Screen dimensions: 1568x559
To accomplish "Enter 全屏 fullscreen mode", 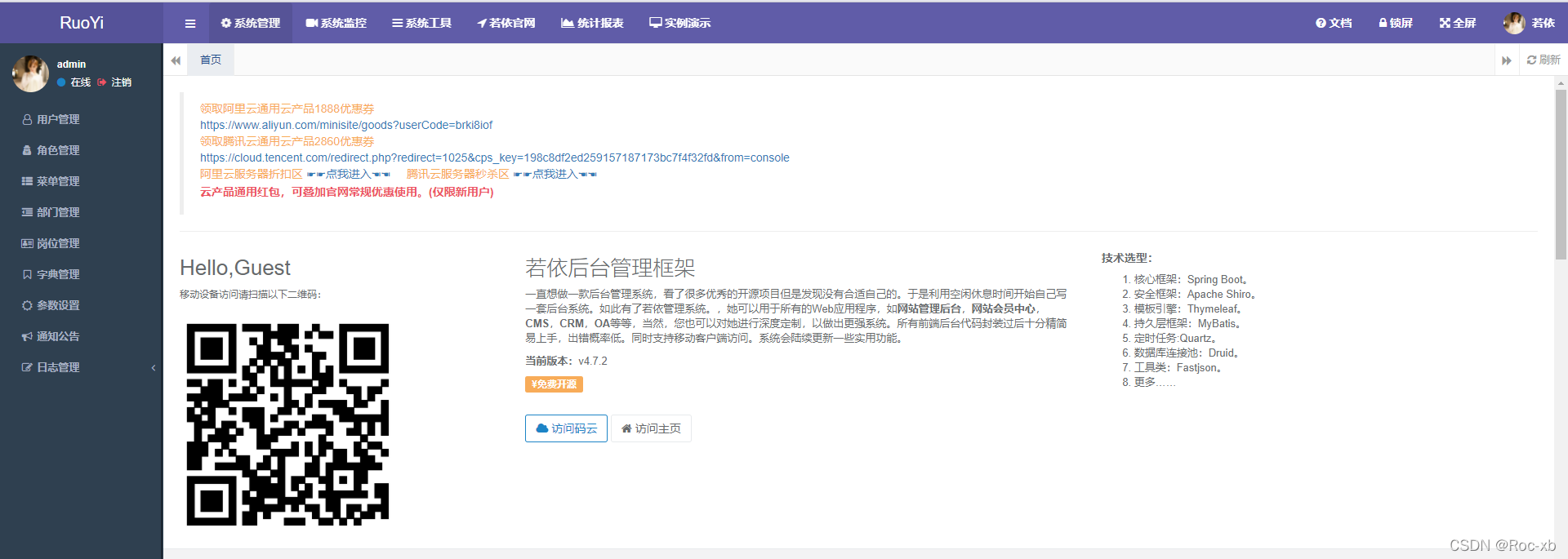I will (1458, 23).
